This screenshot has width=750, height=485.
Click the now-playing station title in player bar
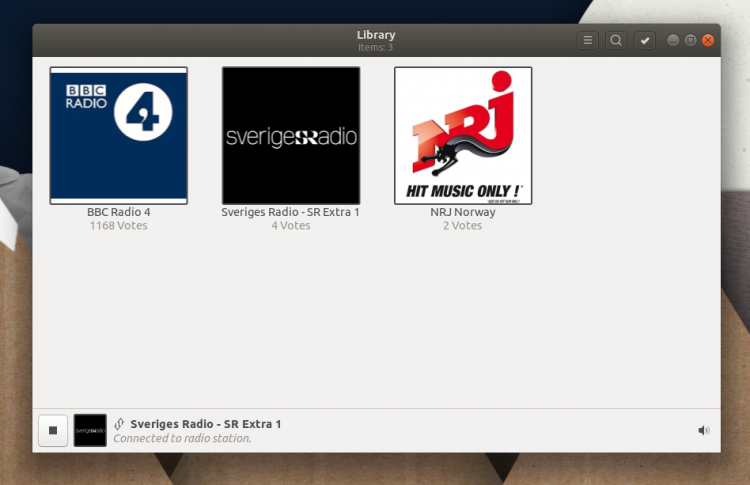(x=206, y=424)
